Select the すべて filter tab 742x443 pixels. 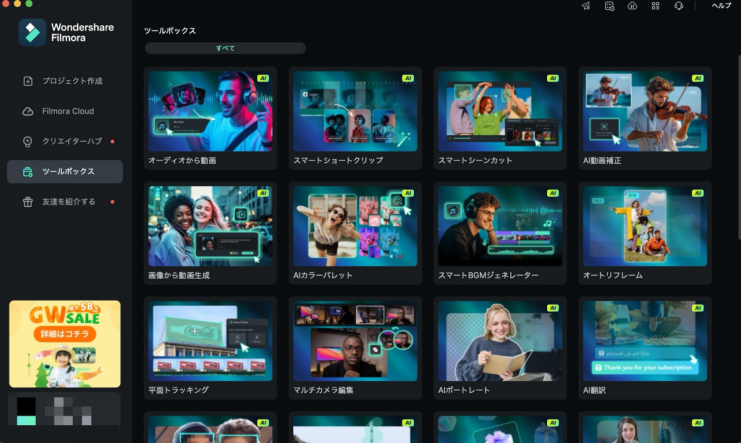point(225,48)
